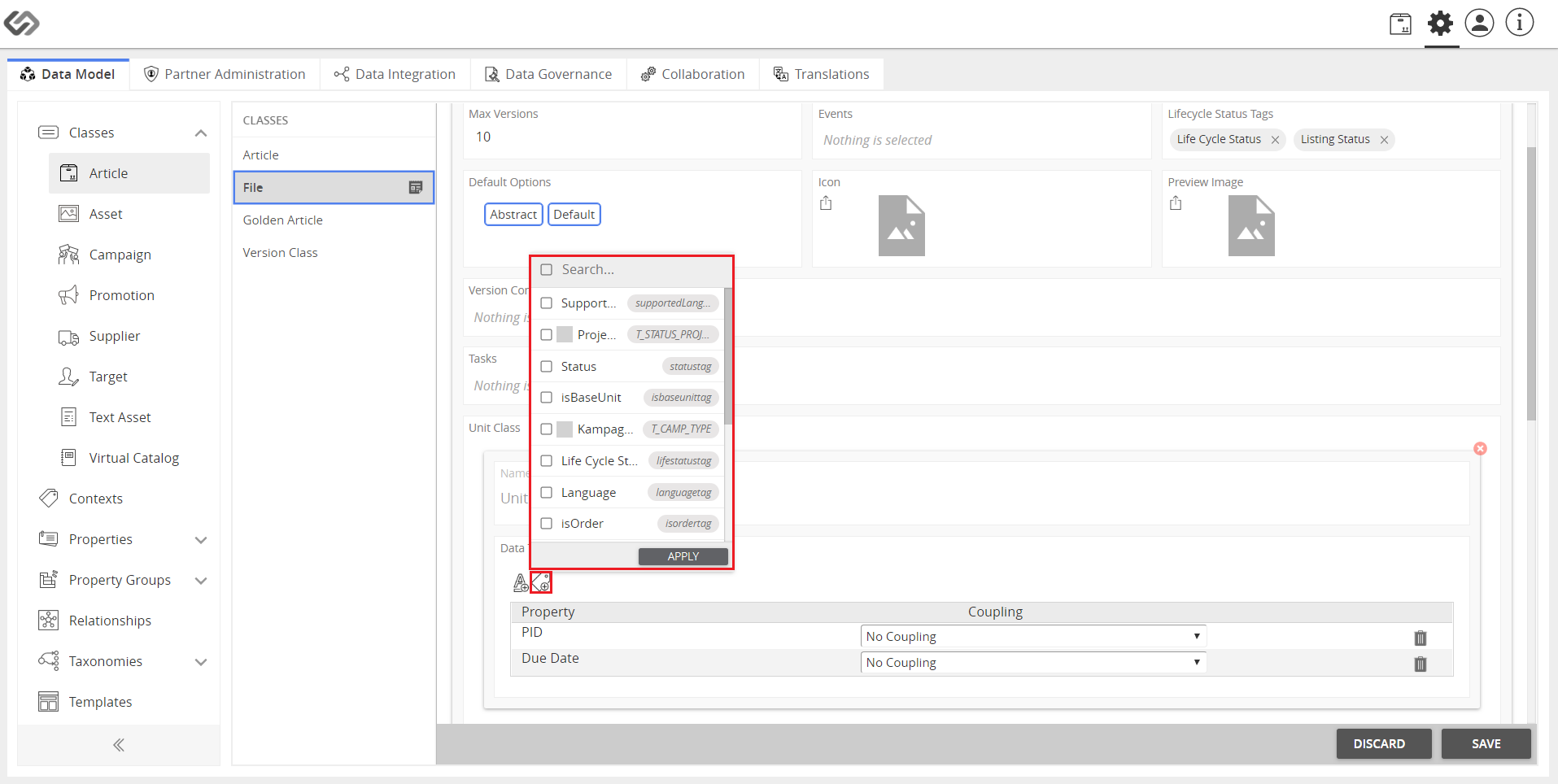Click the application logo icon

pos(22,23)
